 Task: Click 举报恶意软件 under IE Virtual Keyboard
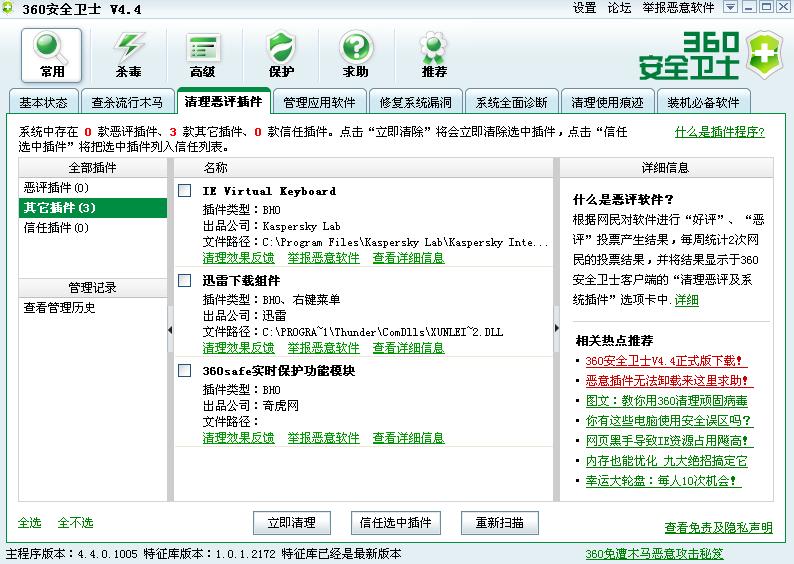click(x=324, y=258)
